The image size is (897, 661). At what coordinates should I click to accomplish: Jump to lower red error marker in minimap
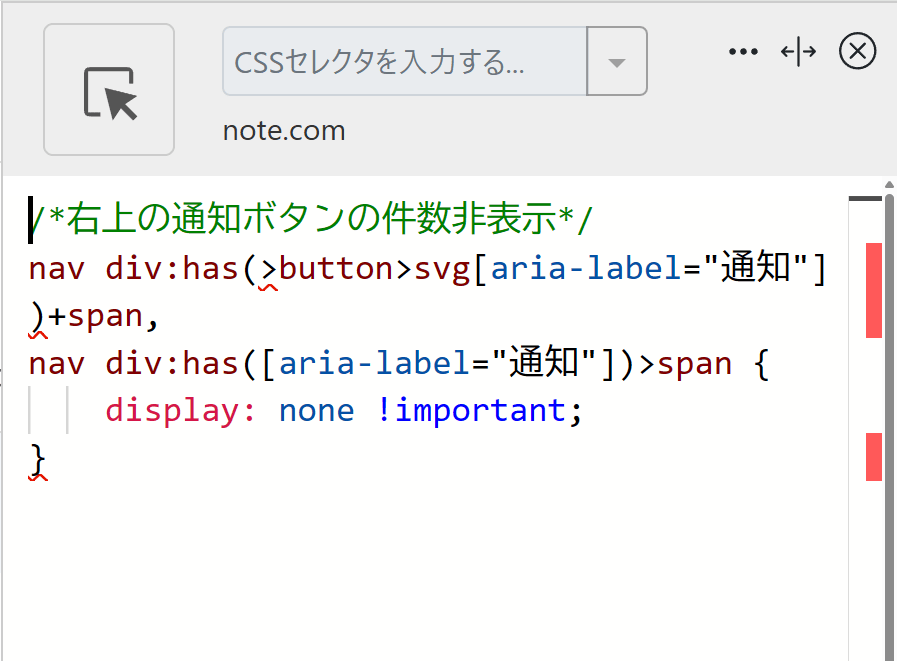point(873,457)
